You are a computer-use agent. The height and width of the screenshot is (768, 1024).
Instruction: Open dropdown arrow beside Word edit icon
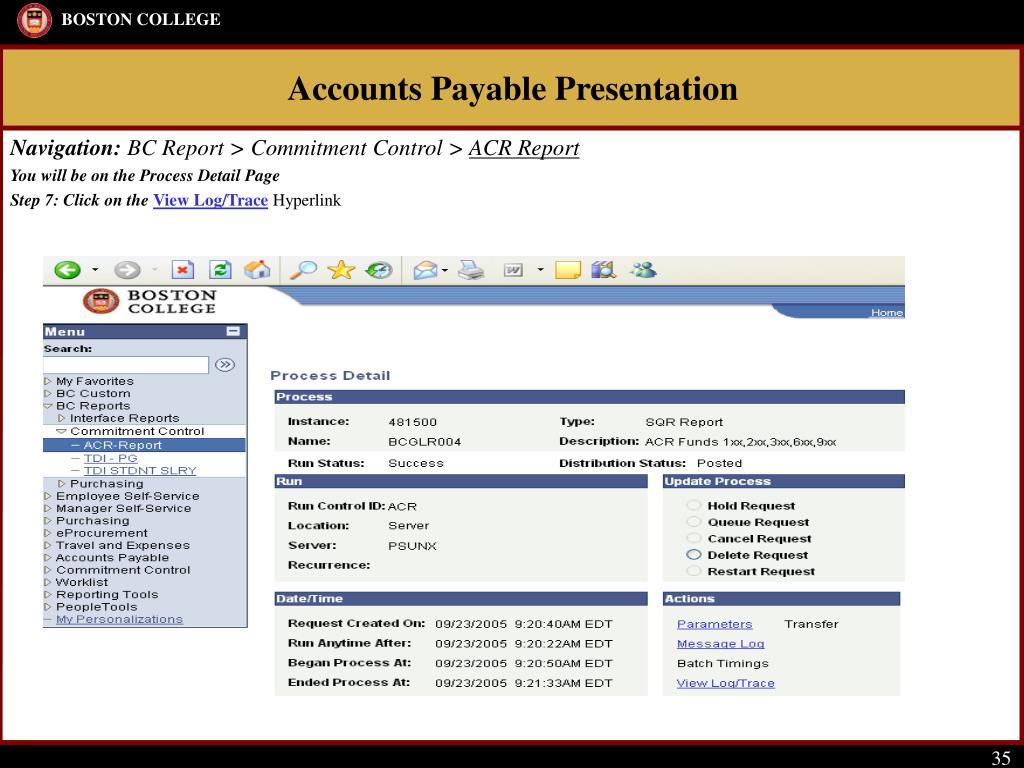[x=540, y=270]
